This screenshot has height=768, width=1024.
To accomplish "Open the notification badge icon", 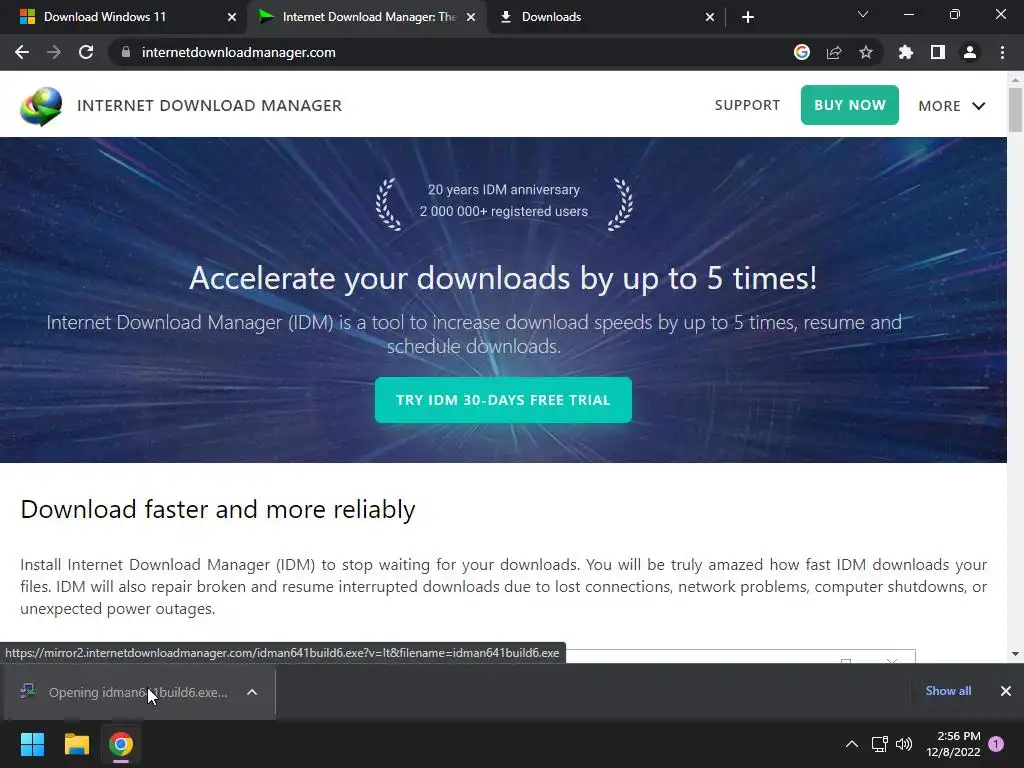I will (x=996, y=744).
